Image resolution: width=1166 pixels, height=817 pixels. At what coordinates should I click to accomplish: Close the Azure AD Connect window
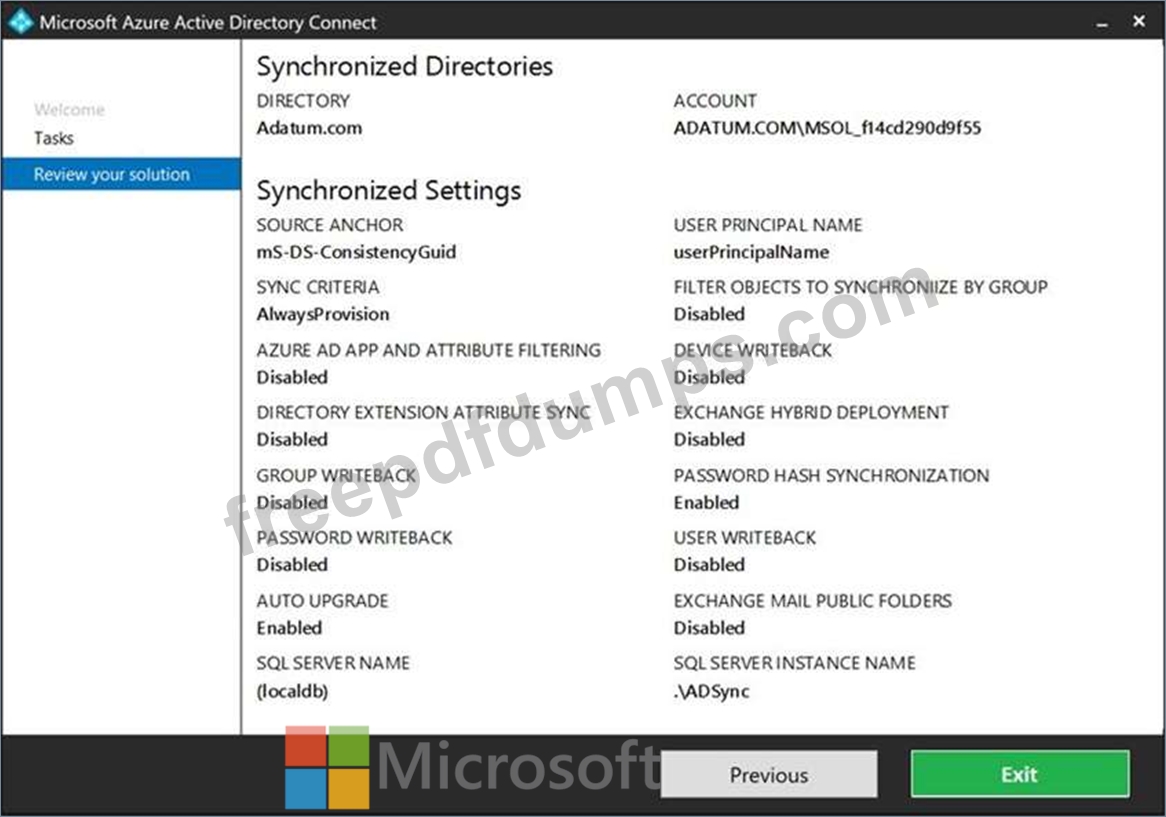point(1138,22)
